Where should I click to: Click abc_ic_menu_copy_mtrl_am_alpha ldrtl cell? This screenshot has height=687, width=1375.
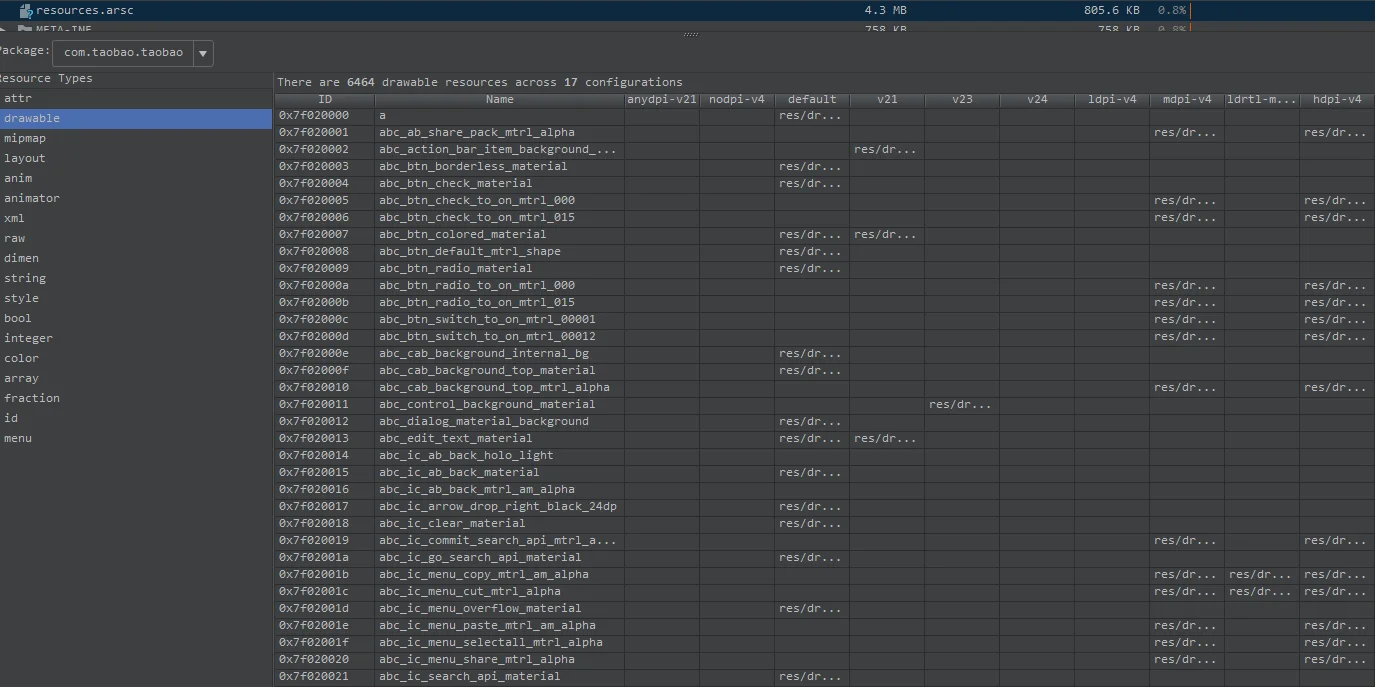1262,574
